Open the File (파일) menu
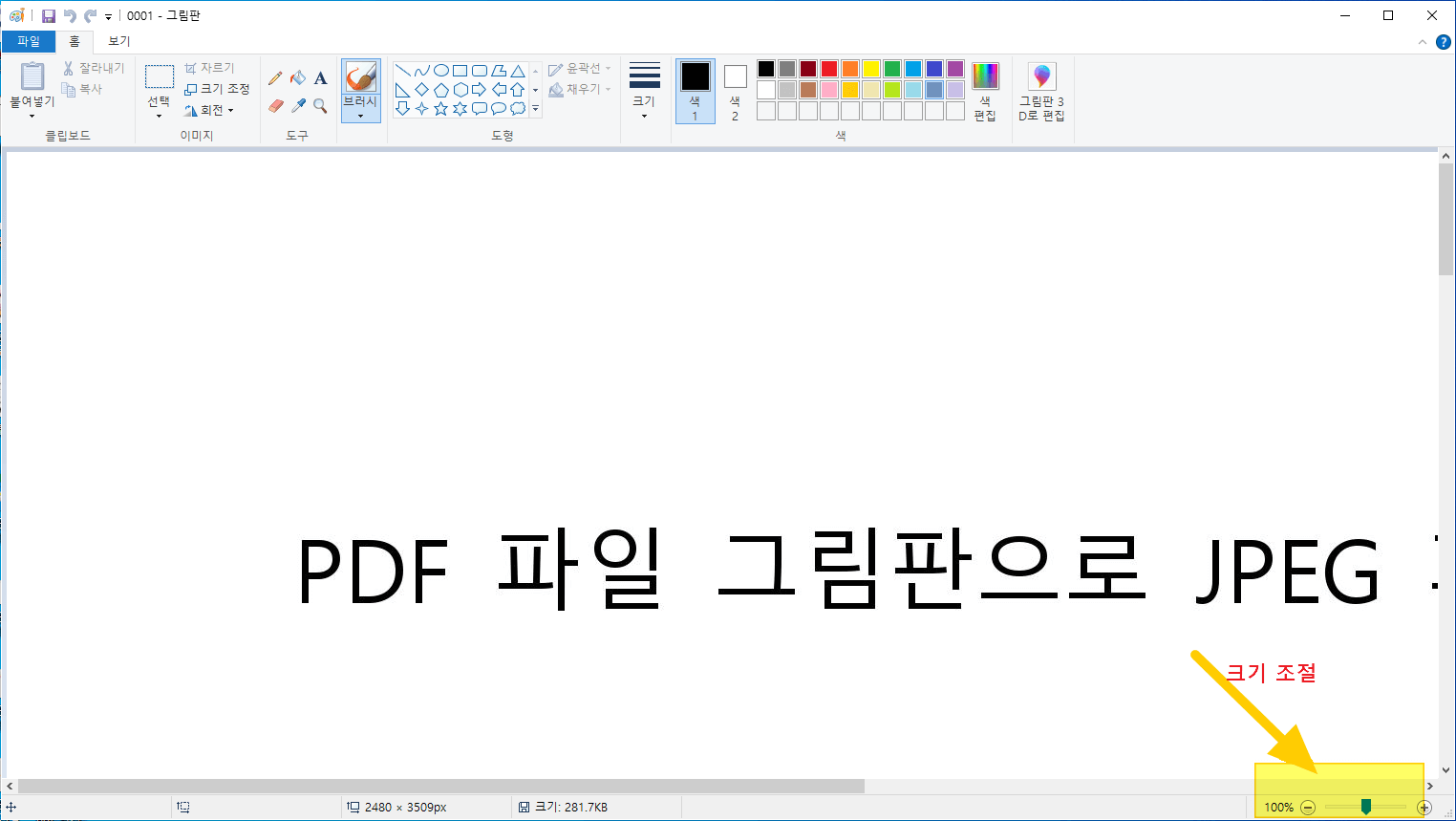1456x821 pixels. [29, 41]
